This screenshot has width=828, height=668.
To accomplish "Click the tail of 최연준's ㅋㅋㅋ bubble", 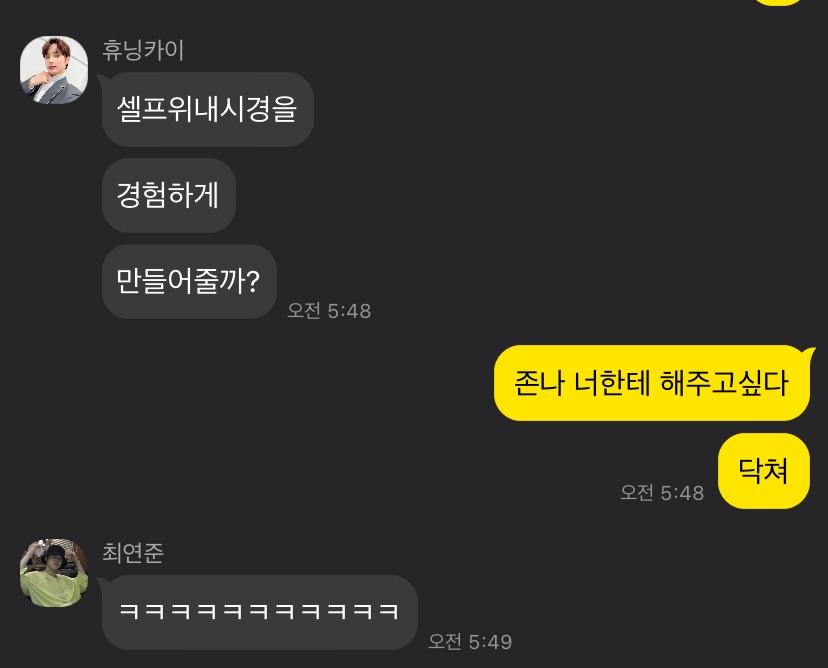I will (101, 582).
